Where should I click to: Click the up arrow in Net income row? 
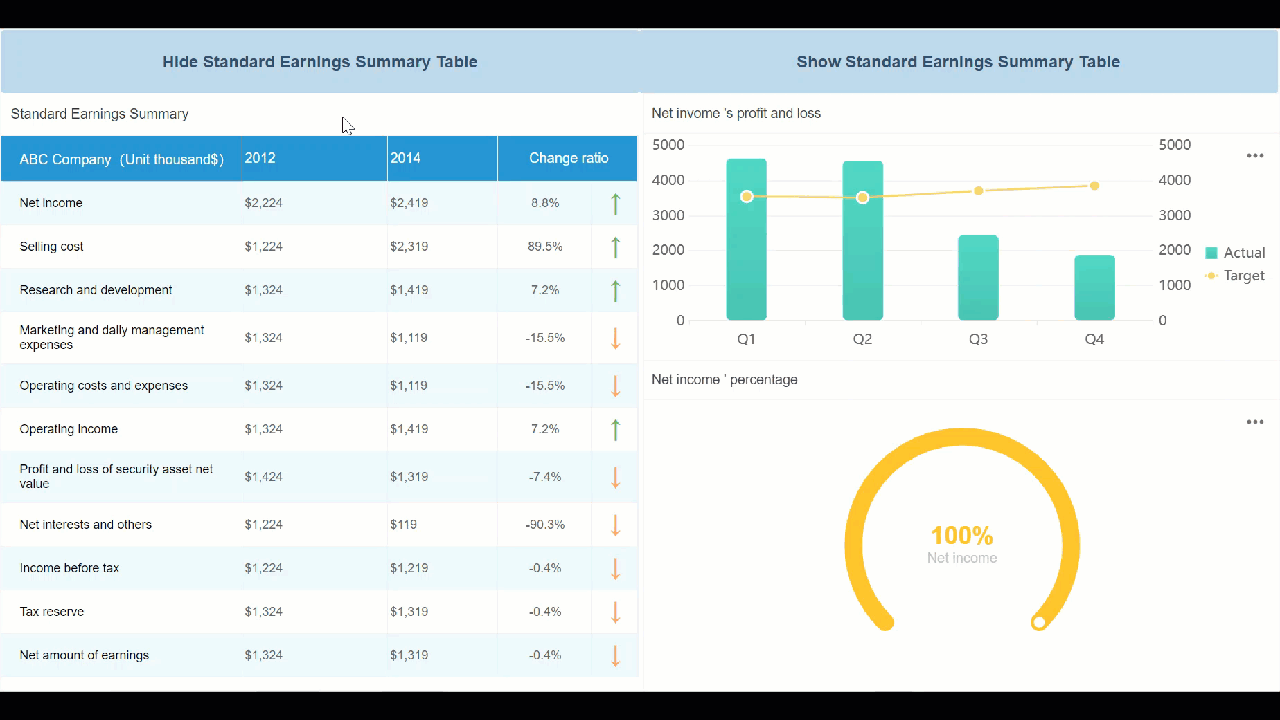click(616, 203)
